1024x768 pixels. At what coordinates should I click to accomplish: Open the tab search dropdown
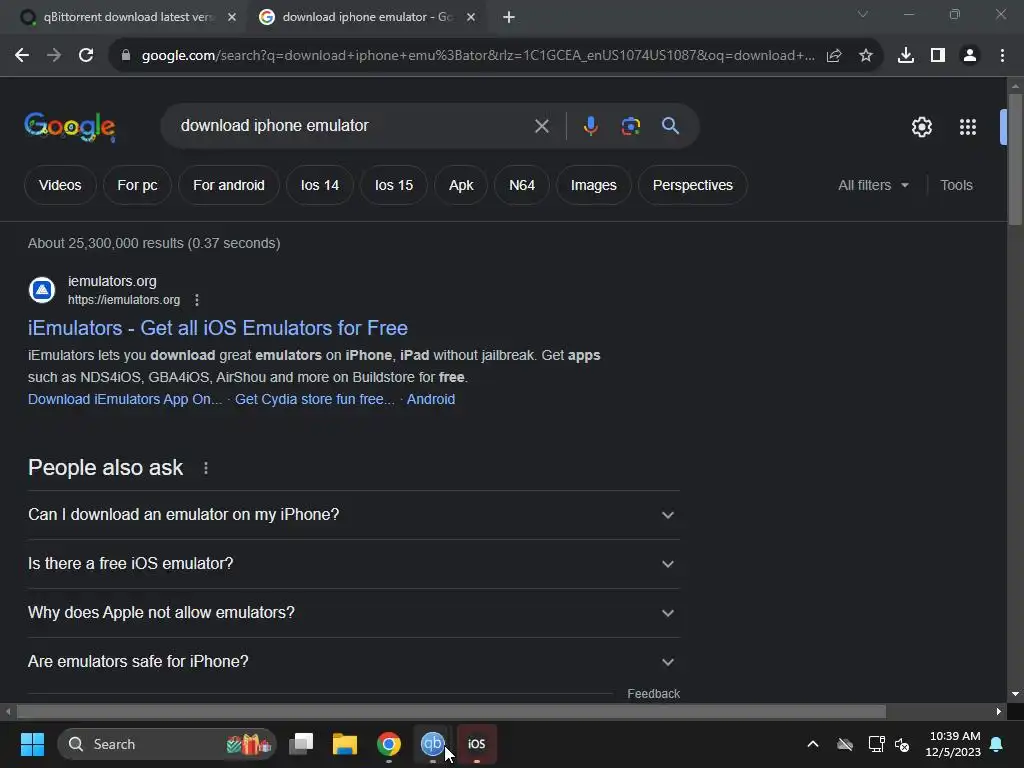click(x=863, y=14)
